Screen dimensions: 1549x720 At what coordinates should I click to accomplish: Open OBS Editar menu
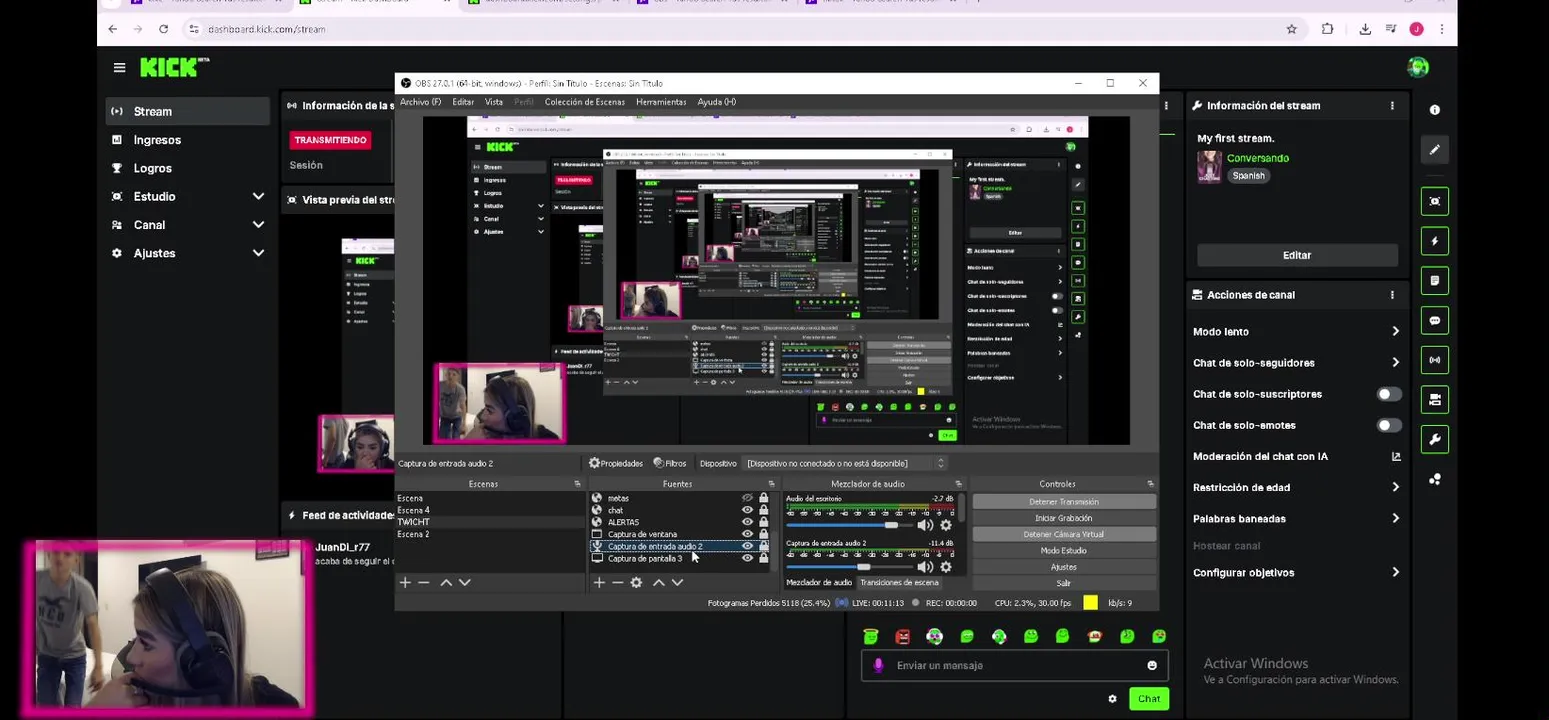pos(463,102)
